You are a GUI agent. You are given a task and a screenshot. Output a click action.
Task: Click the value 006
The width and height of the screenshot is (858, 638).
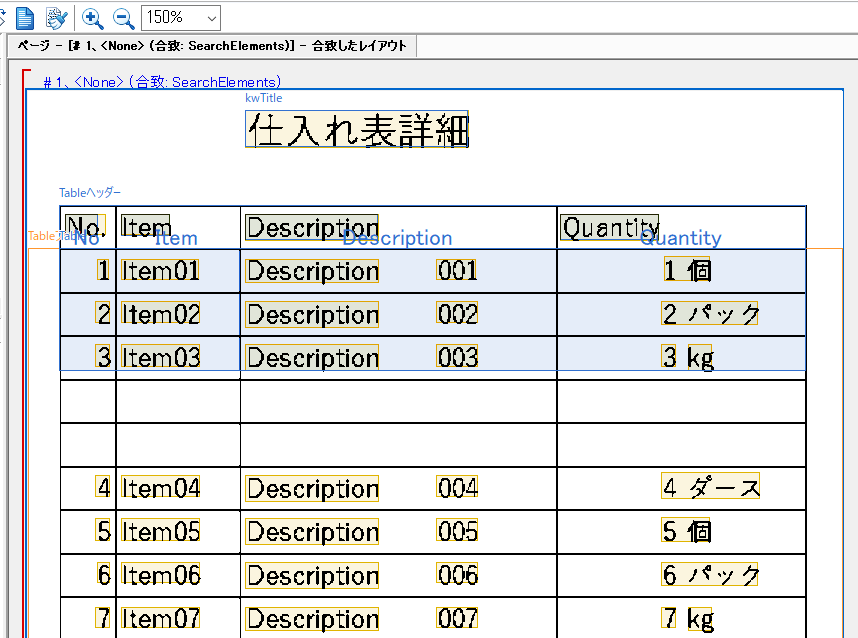click(457, 574)
